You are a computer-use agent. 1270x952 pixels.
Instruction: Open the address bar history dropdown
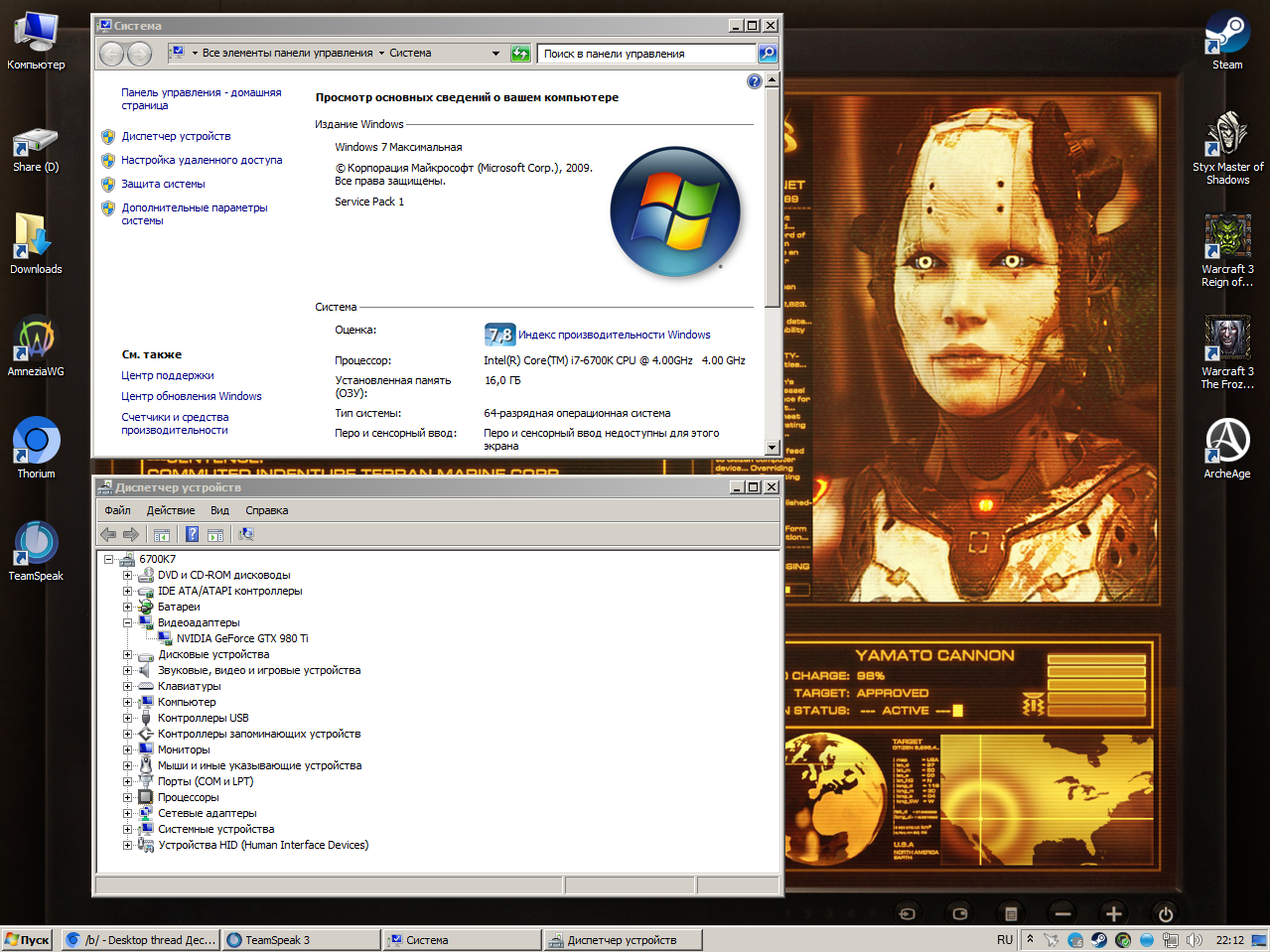pyautogui.click(x=496, y=54)
